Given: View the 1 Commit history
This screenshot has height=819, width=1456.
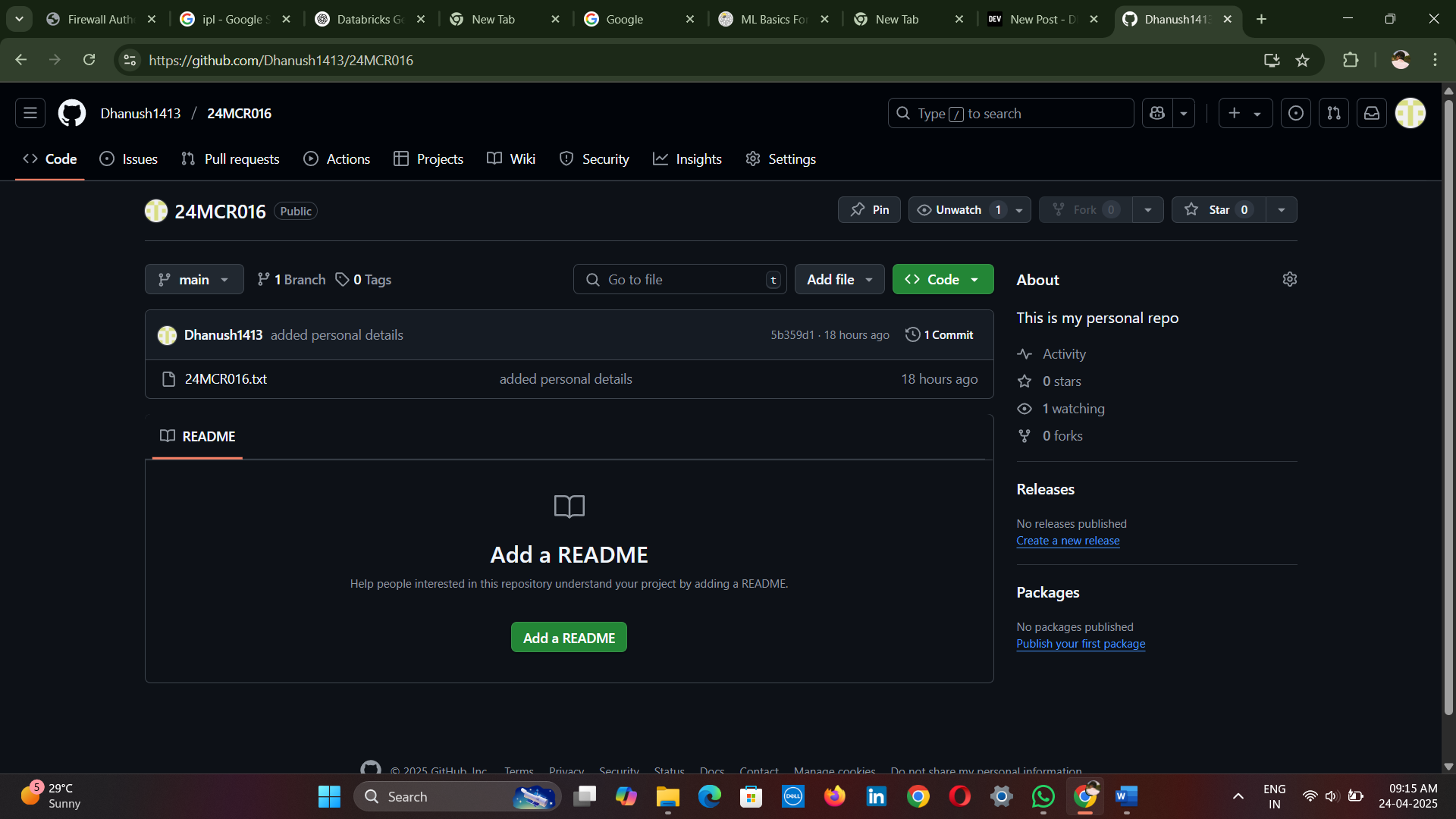Looking at the screenshot, I should 939,335.
